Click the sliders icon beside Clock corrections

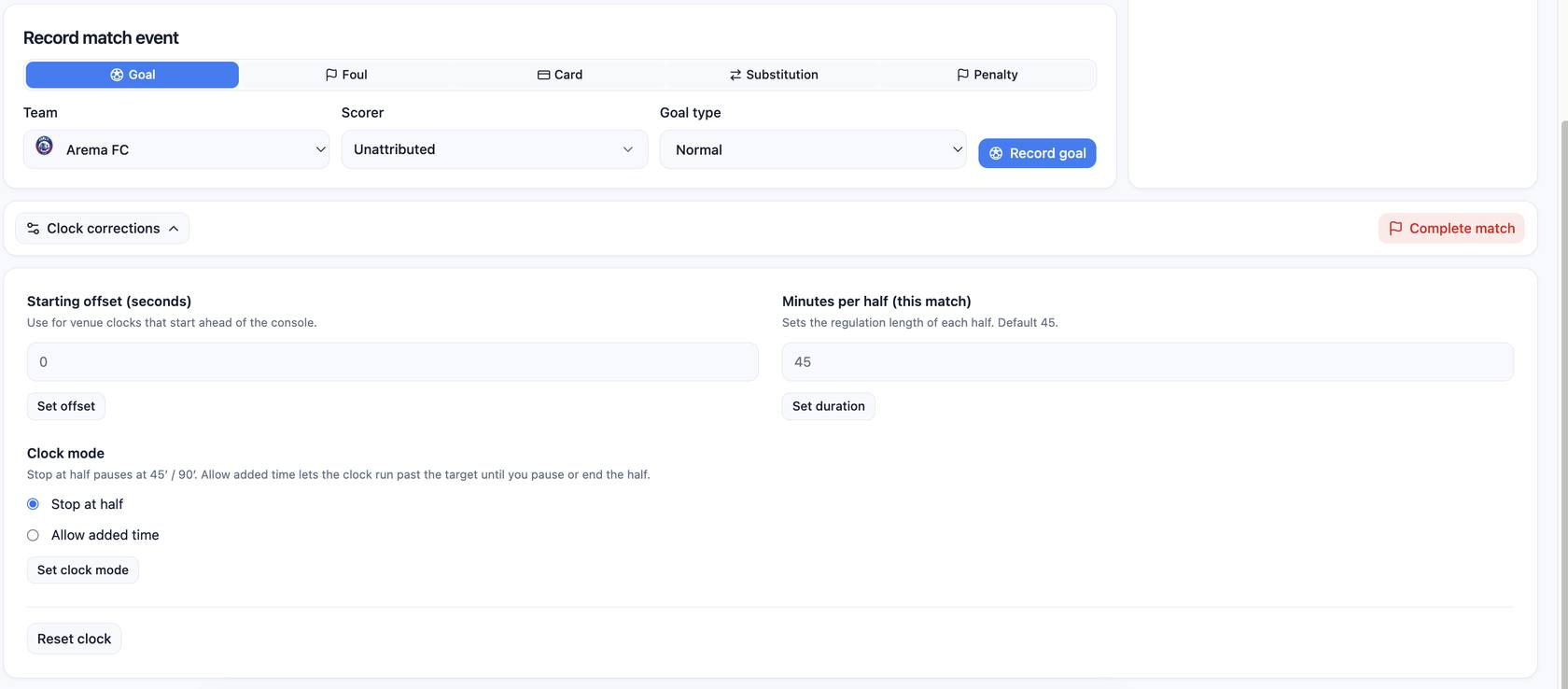pos(34,229)
